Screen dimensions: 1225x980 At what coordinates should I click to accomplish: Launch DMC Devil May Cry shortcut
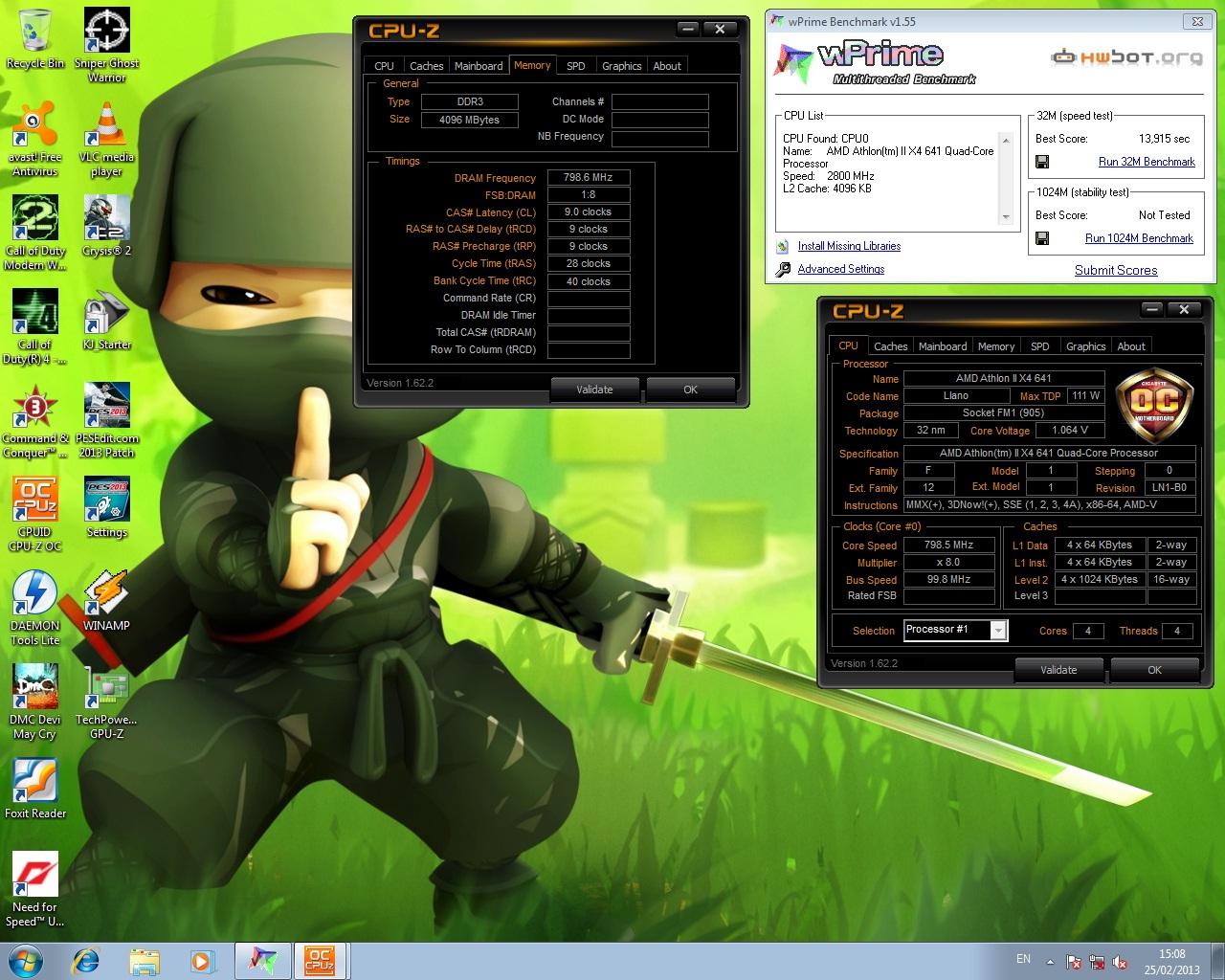point(35,702)
